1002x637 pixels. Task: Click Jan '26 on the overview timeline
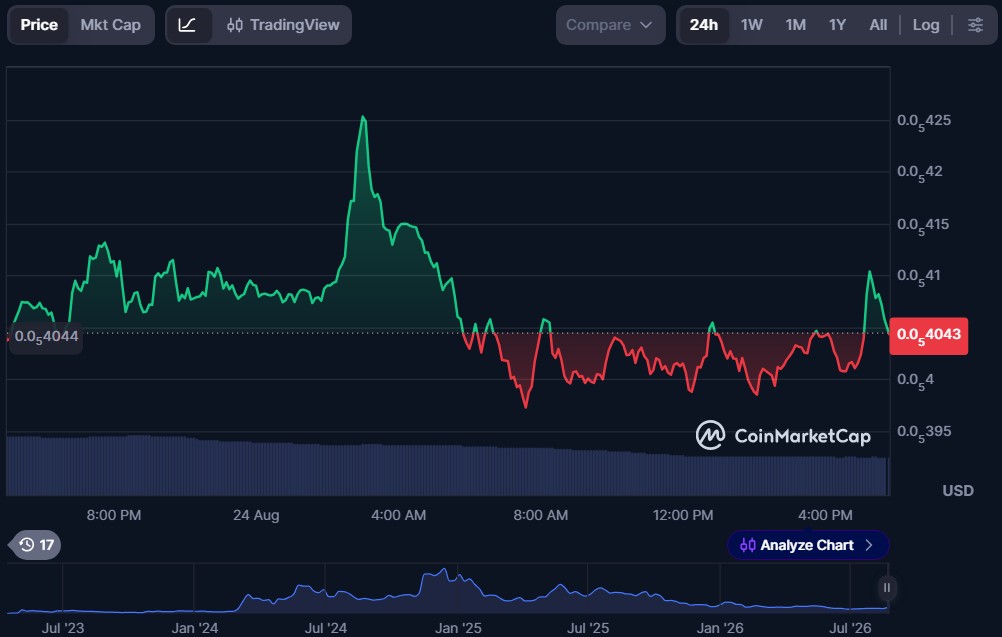coord(720,628)
